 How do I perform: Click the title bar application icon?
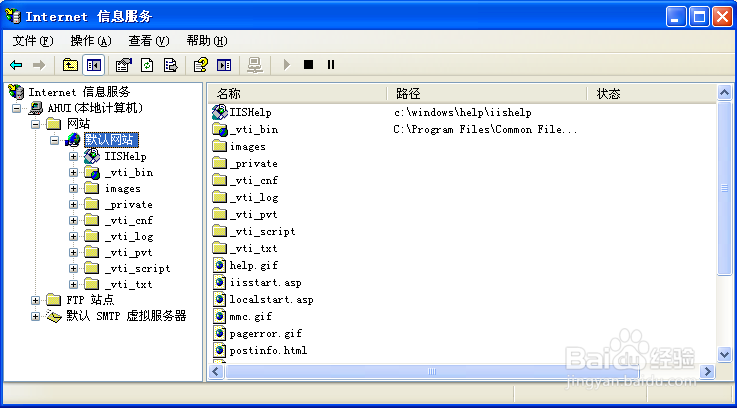coord(13,16)
